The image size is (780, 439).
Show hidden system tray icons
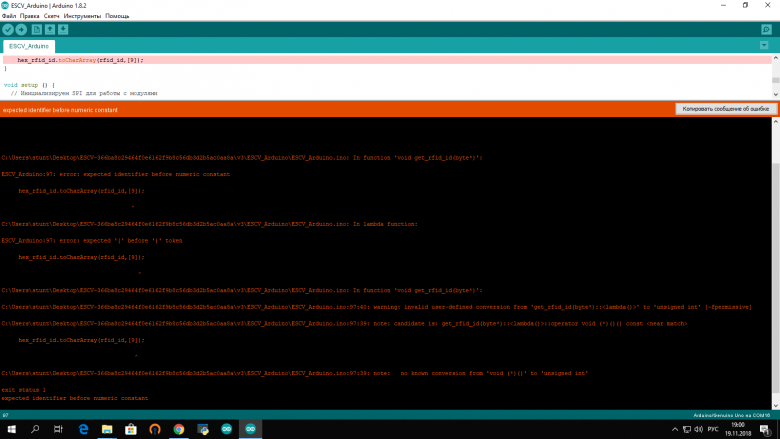[x=675, y=429]
